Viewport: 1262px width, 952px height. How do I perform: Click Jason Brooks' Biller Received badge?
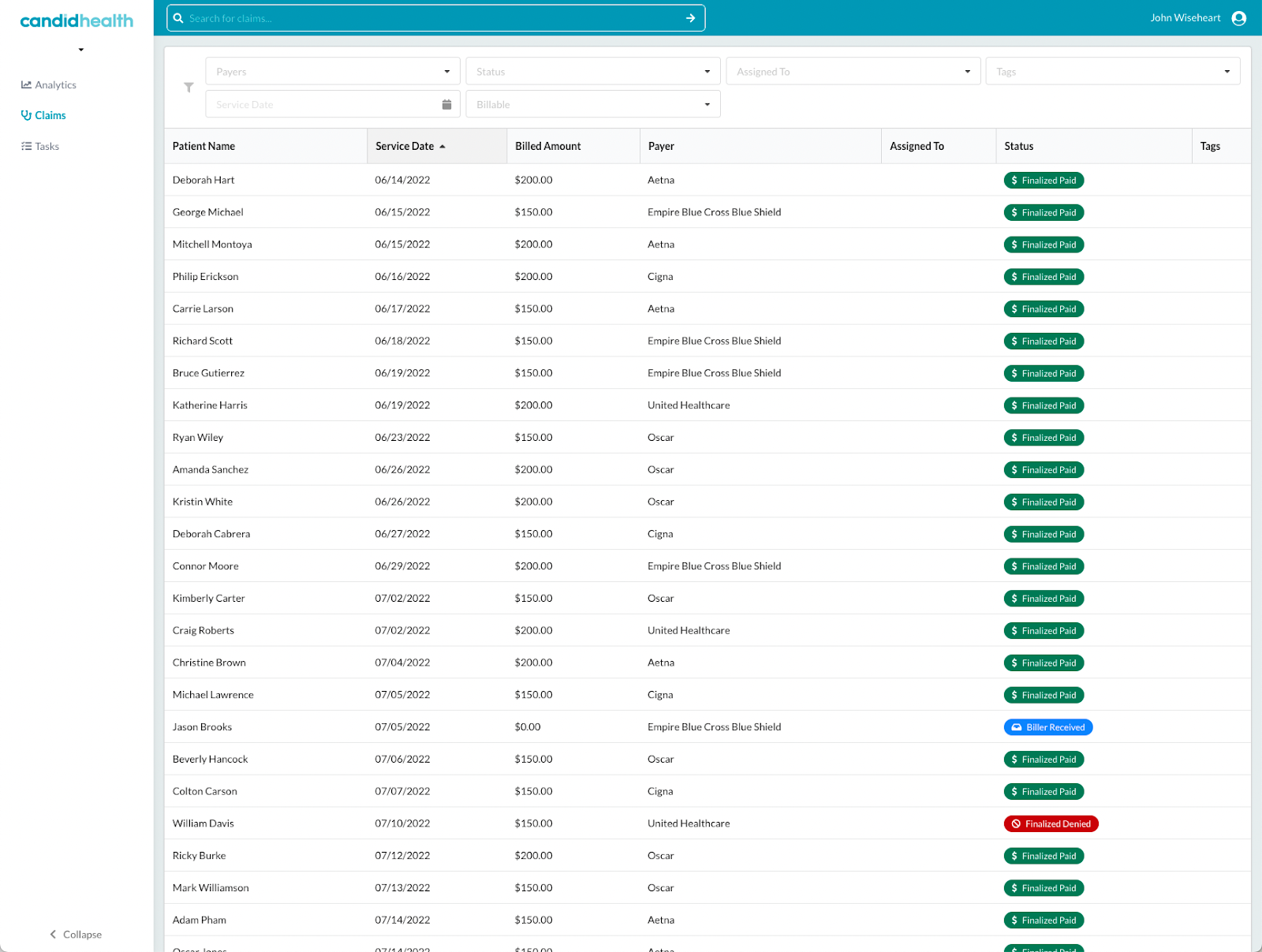tap(1047, 727)
